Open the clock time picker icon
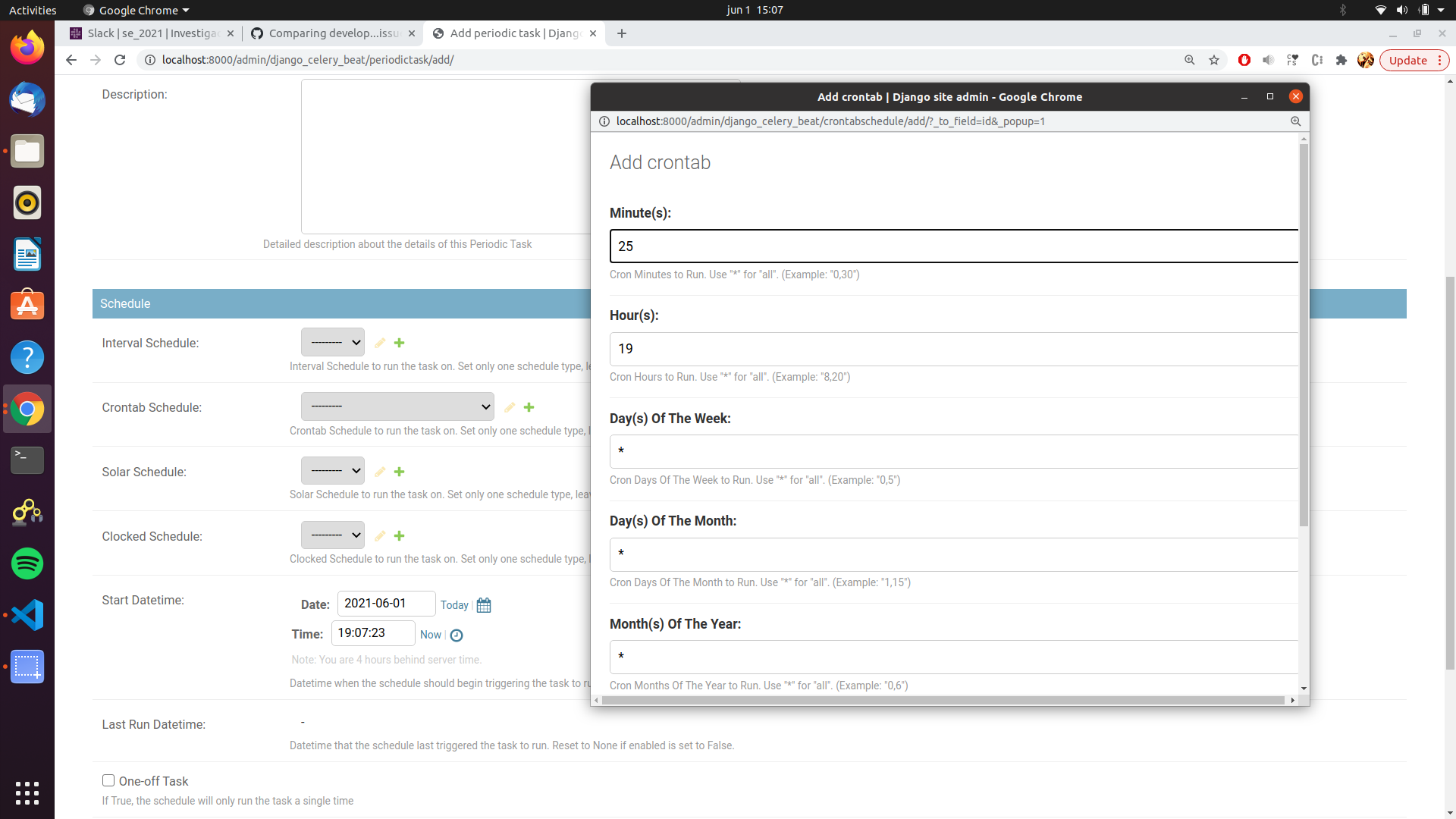 457,635
